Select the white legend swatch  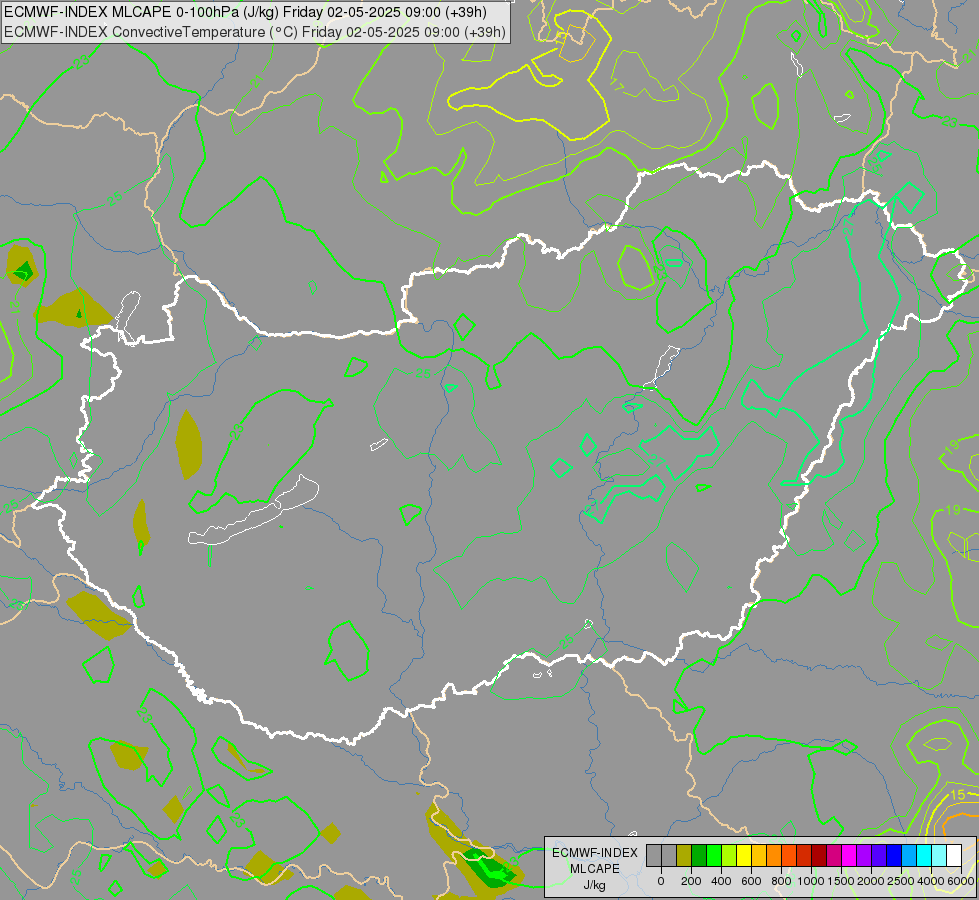(953, 855)
